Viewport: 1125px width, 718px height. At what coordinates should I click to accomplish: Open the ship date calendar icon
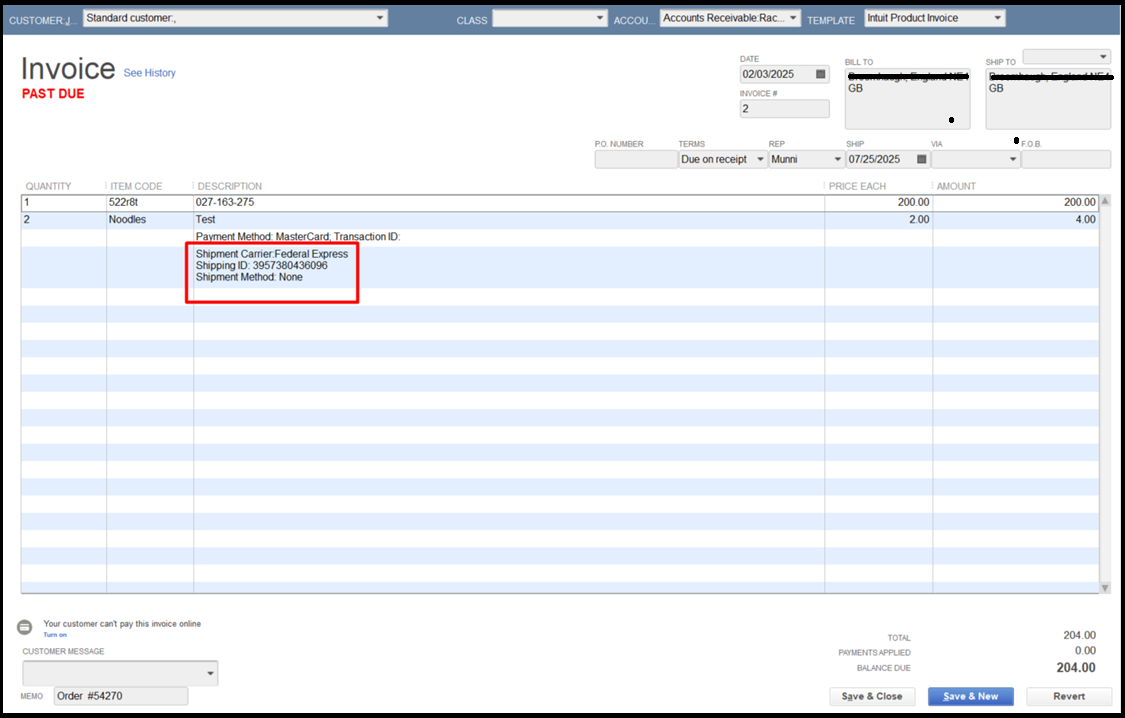[x=921, y=159]
